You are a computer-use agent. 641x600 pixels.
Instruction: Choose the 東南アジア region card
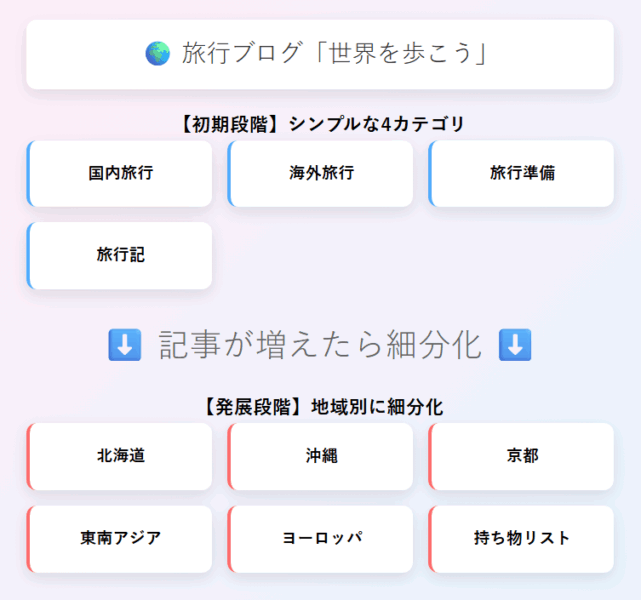[120, 538]
